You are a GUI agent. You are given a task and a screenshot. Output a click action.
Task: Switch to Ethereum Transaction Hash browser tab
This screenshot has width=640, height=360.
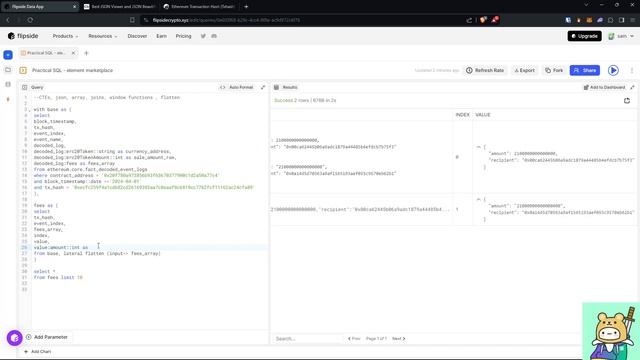pyautogui.click(x=200, y=7)
